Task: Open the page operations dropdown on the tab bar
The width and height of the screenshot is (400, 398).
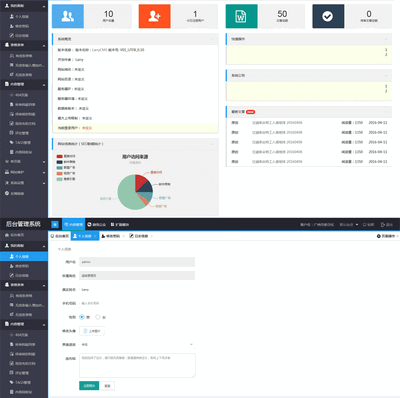Action: tap(387, 236)
